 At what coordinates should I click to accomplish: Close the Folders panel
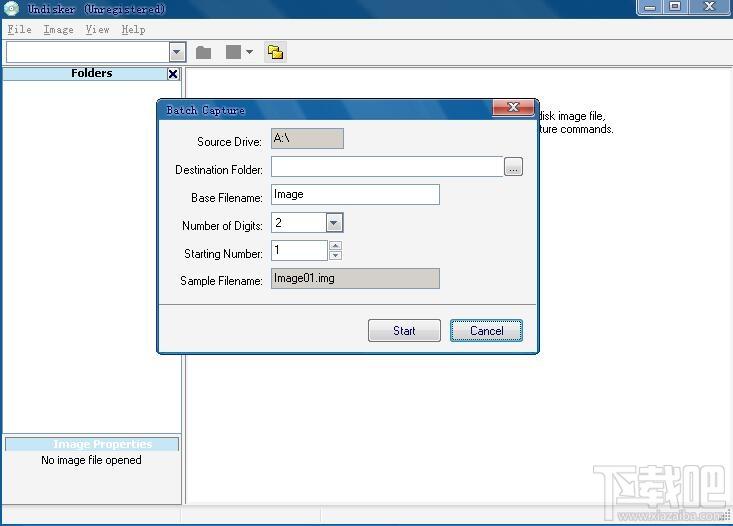(x=173, y=74)
